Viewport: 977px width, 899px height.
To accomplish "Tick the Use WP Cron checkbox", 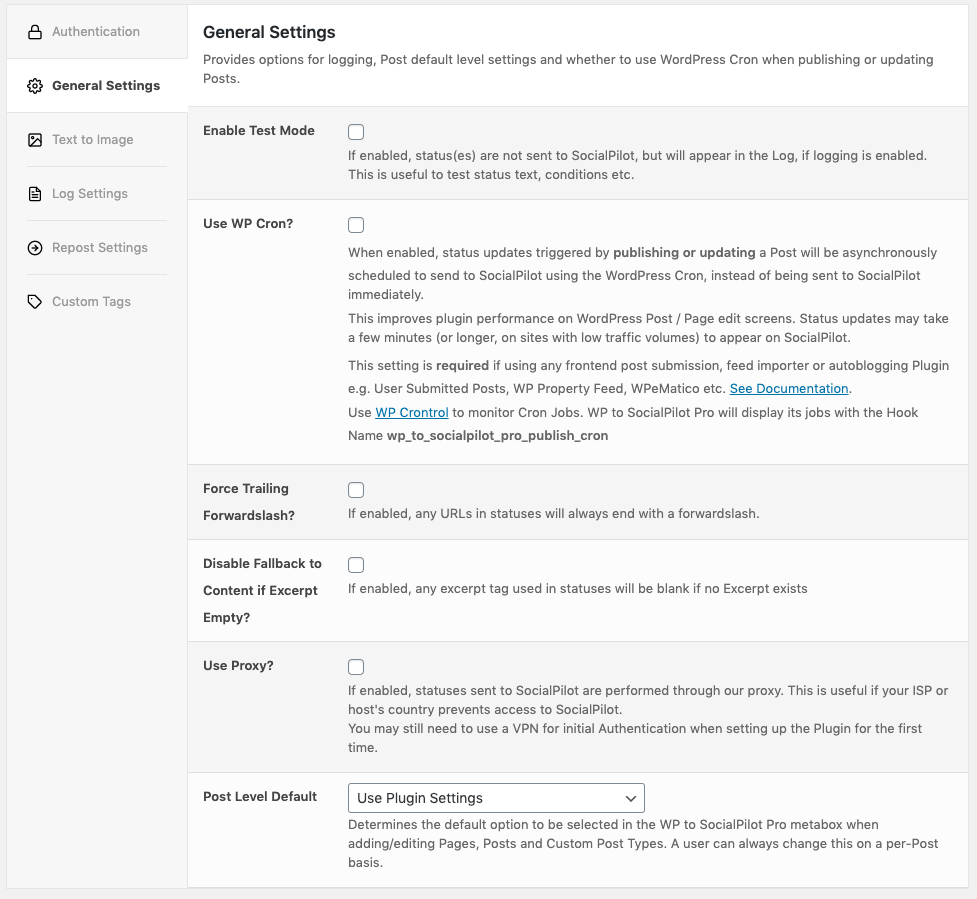I will pyautogui.click(x=356, y=225).
